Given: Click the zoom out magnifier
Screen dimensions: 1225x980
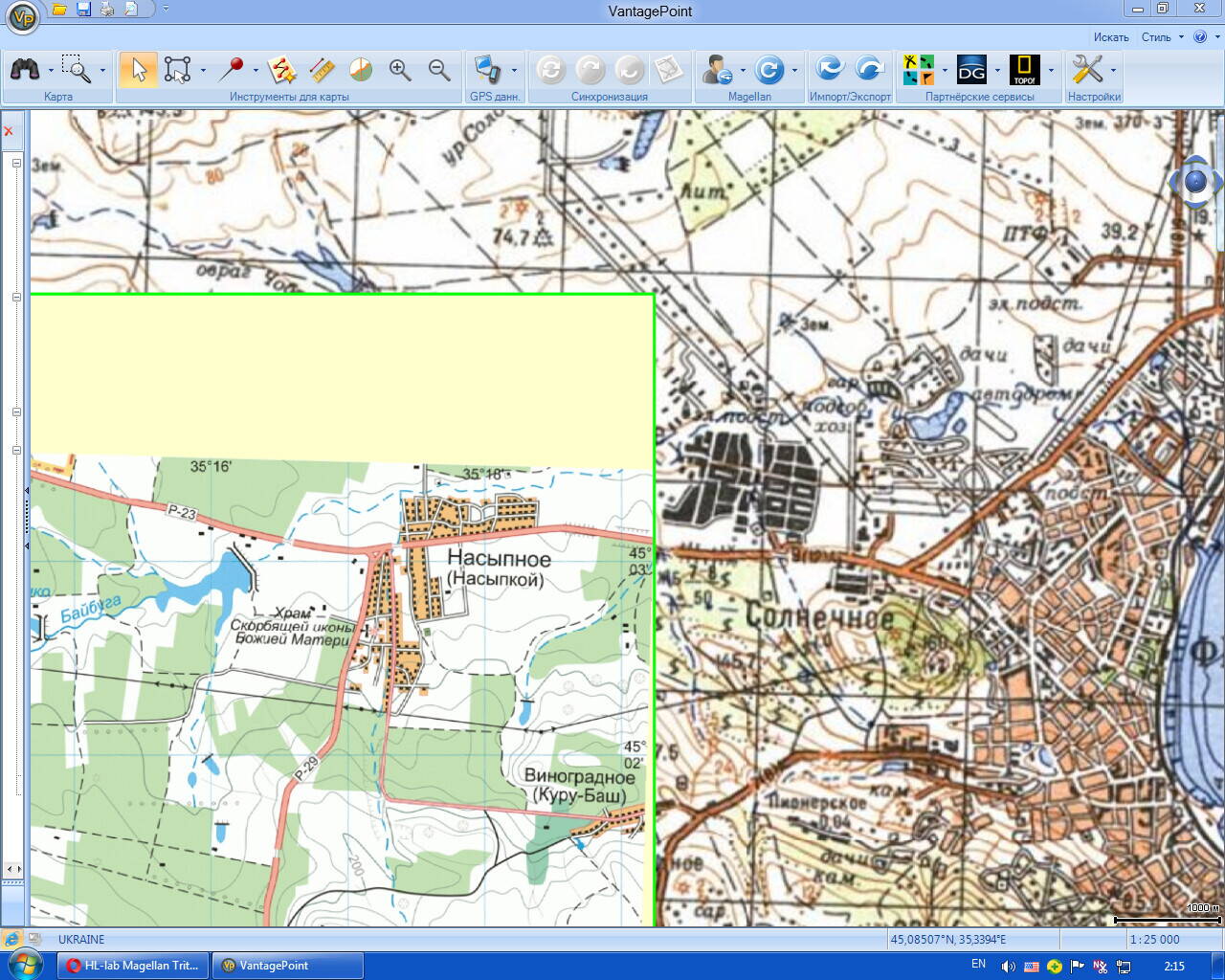Looking at the screenshot, I should click(439, 70).
